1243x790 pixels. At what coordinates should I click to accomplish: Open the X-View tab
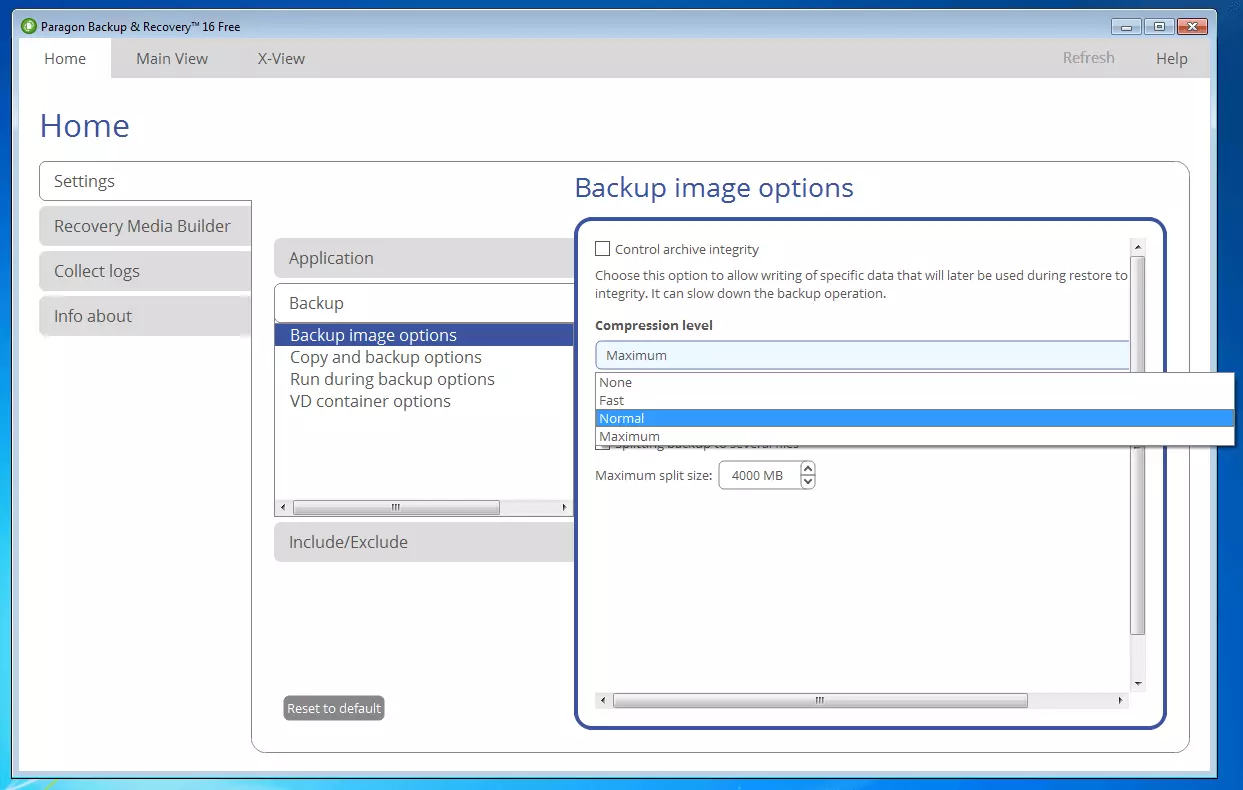click(x=281, y=59)
